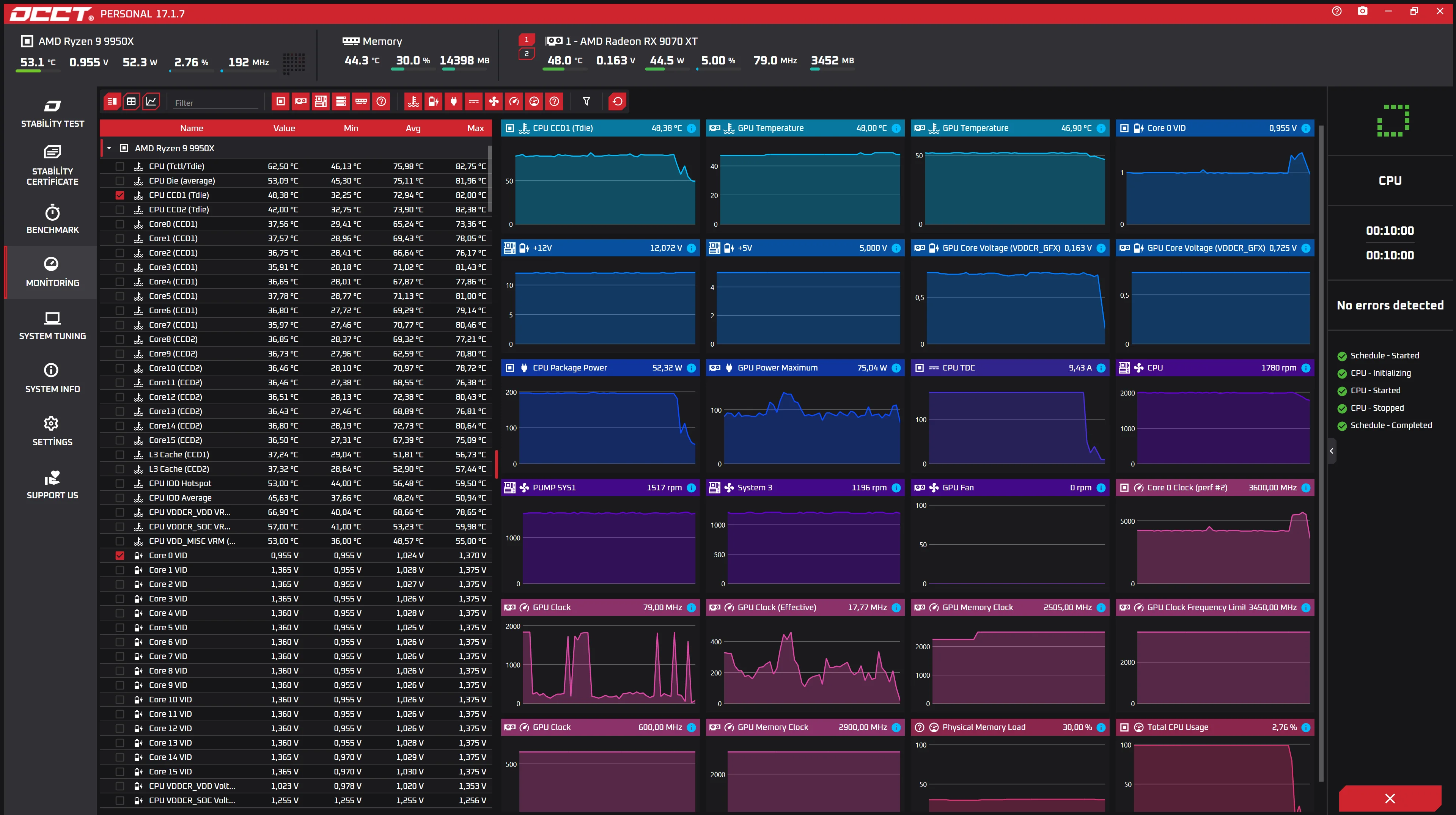Open the Benchmark section

[x=53, y=219]
